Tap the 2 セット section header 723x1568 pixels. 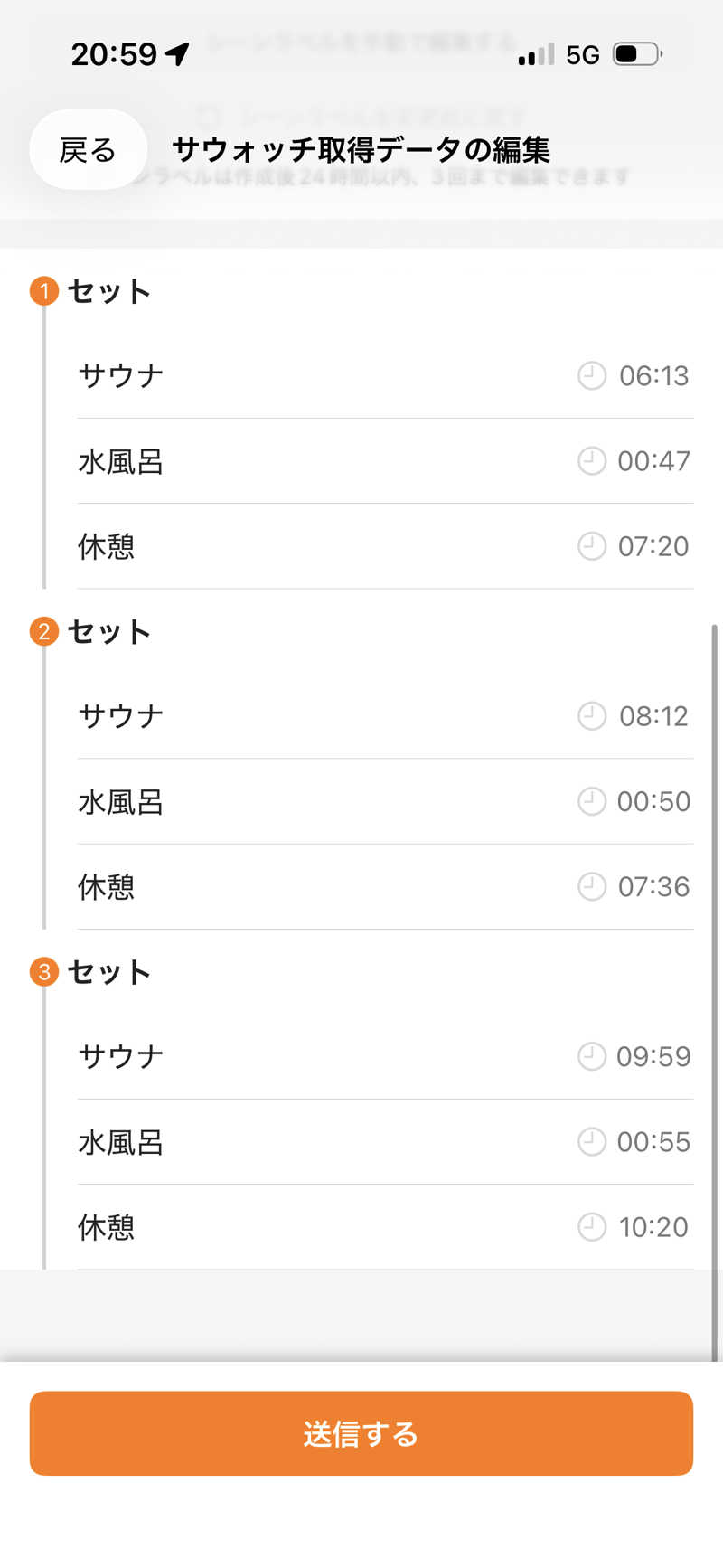pyautogui.click(x=108, y=631)
